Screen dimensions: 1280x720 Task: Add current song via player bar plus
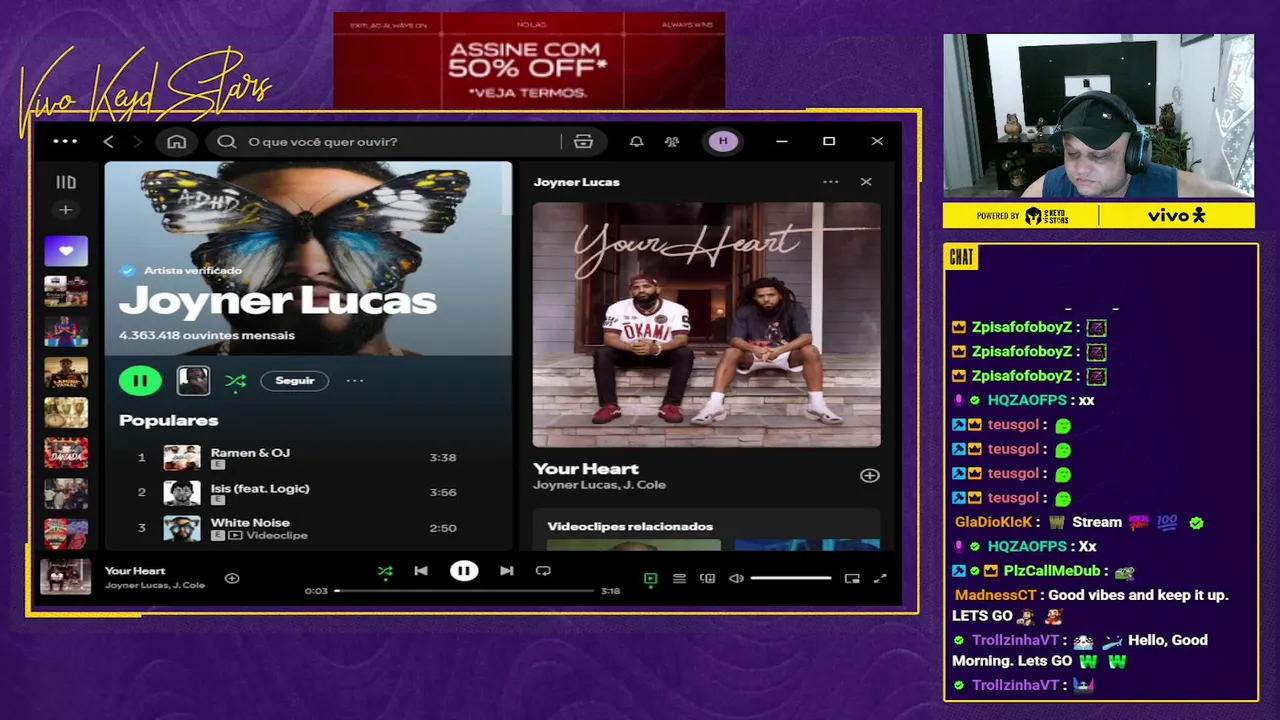[x=232, y=578]
